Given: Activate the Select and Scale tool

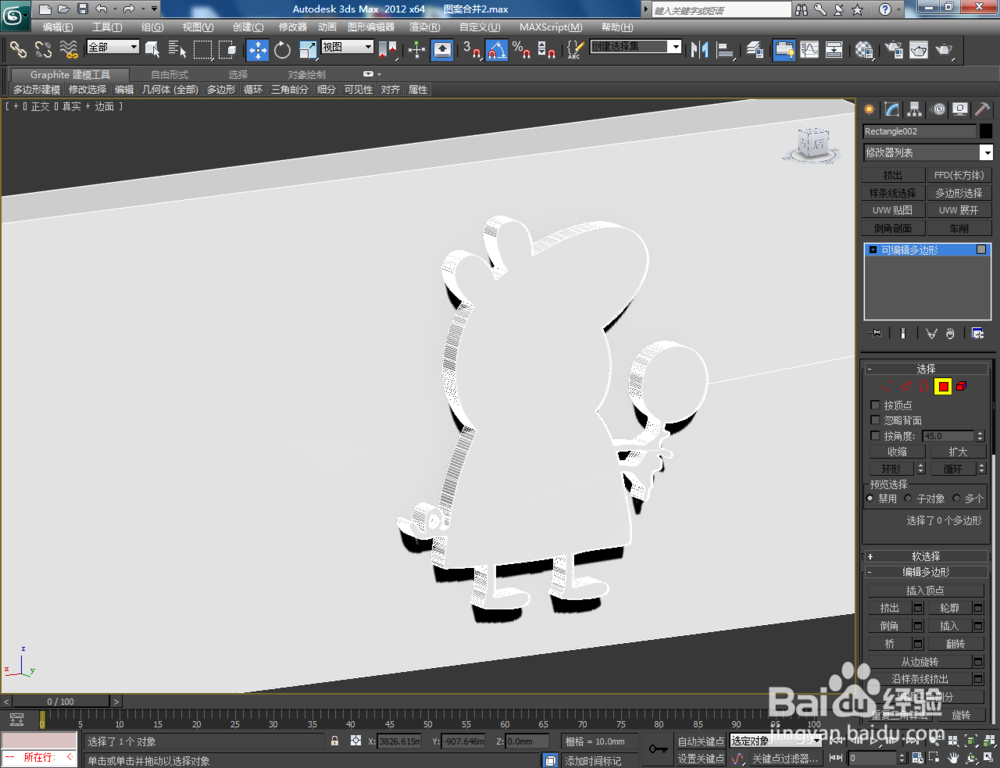Looking at the screenshot, I should pyautogui.click(x=307, y=49).
